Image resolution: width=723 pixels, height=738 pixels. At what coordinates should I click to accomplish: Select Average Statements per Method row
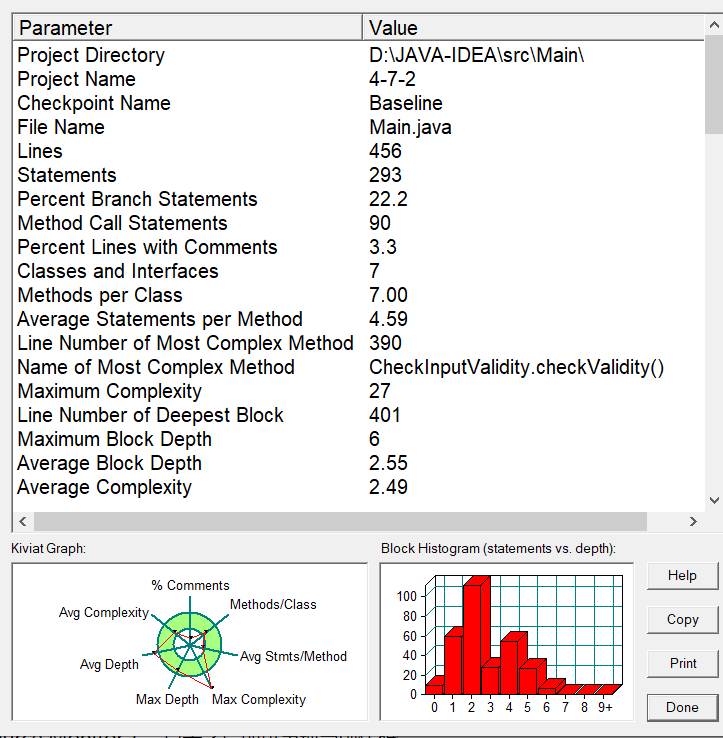click(359, 319)
